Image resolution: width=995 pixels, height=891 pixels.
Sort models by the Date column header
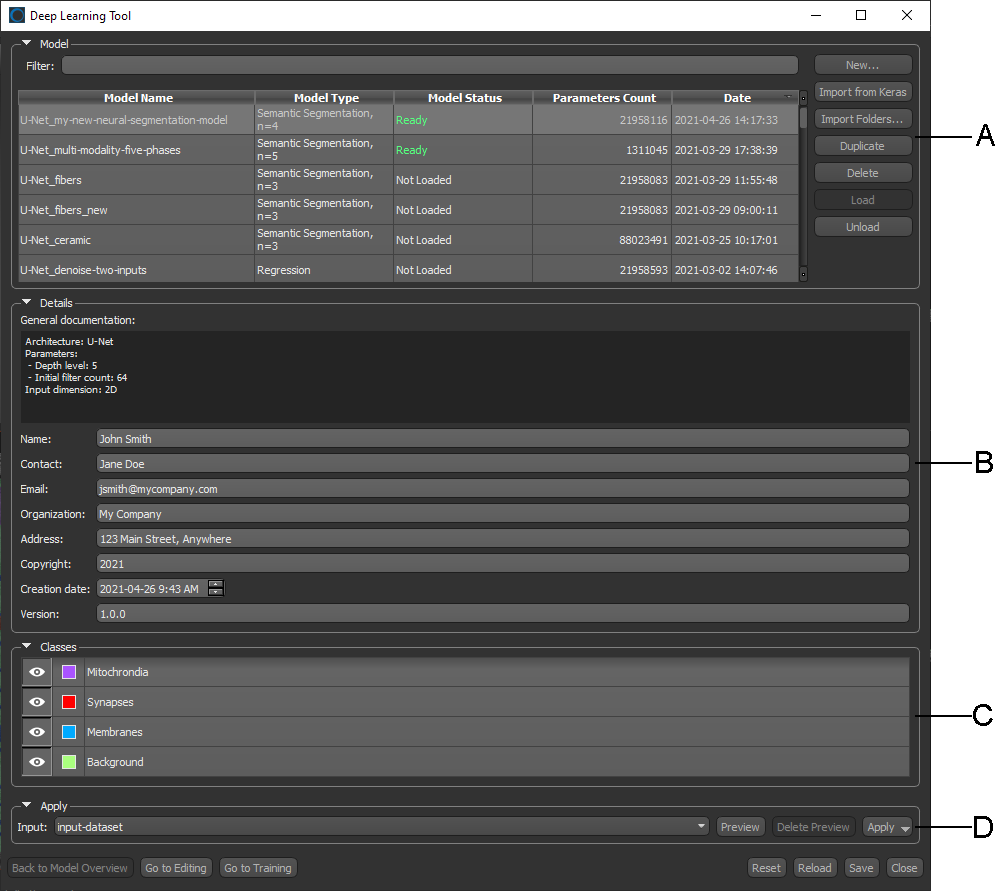click(x=736, y=98)
